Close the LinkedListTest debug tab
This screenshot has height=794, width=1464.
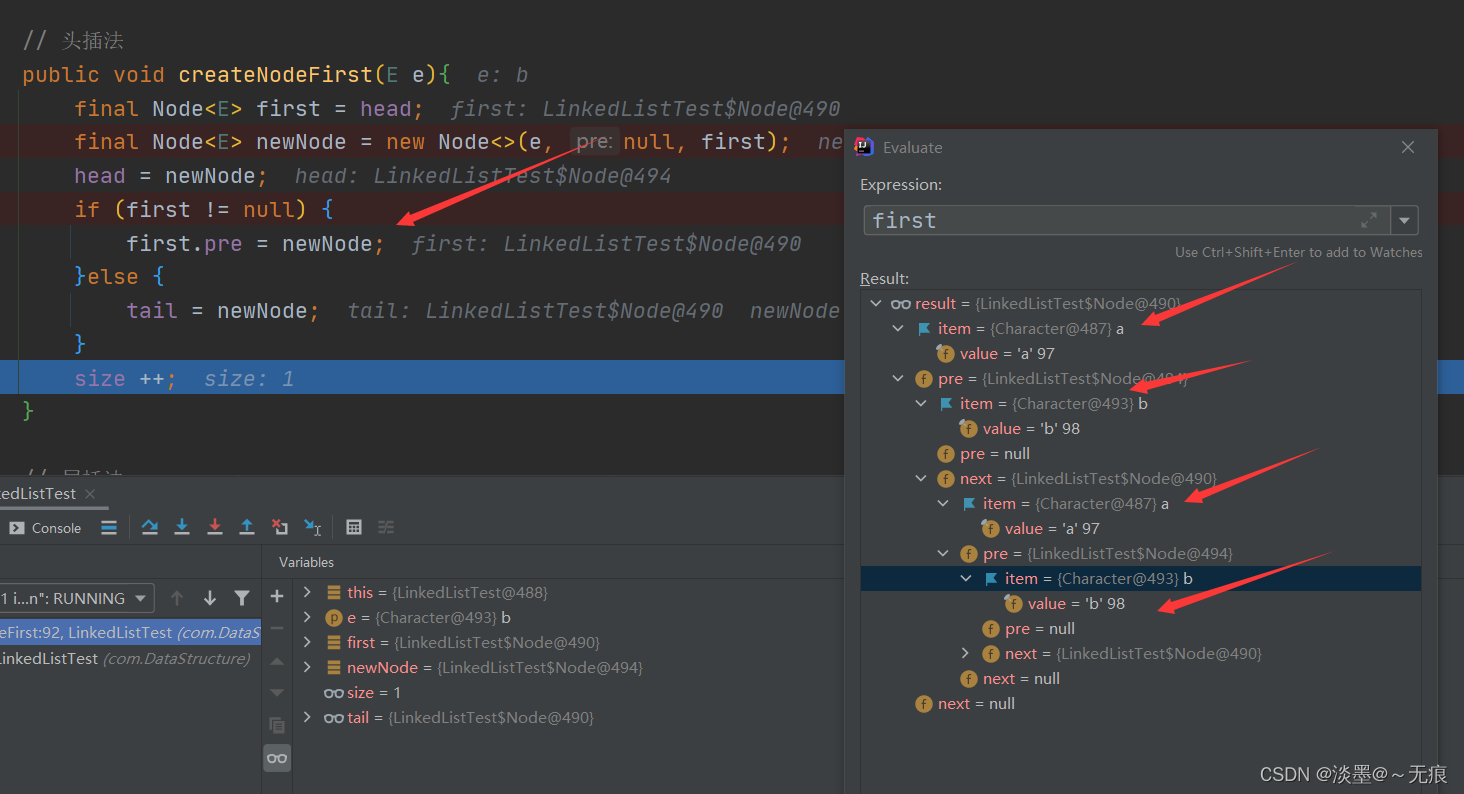click(x=89, y=494)
